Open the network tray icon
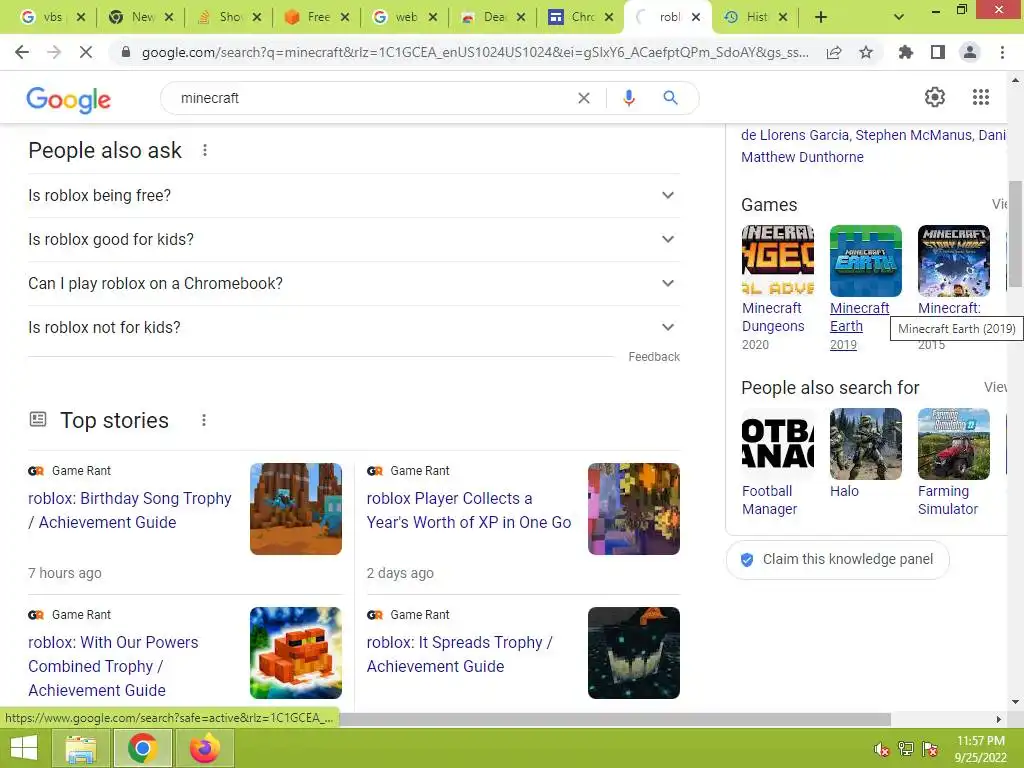Screen dimensions: 1024x768 (906, 749)
